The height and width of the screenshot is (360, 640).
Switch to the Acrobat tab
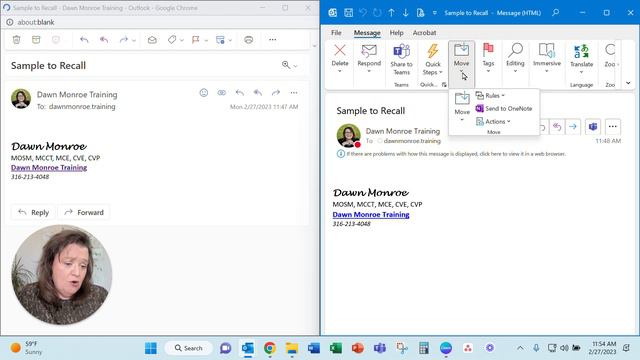(x=424, y=33)
